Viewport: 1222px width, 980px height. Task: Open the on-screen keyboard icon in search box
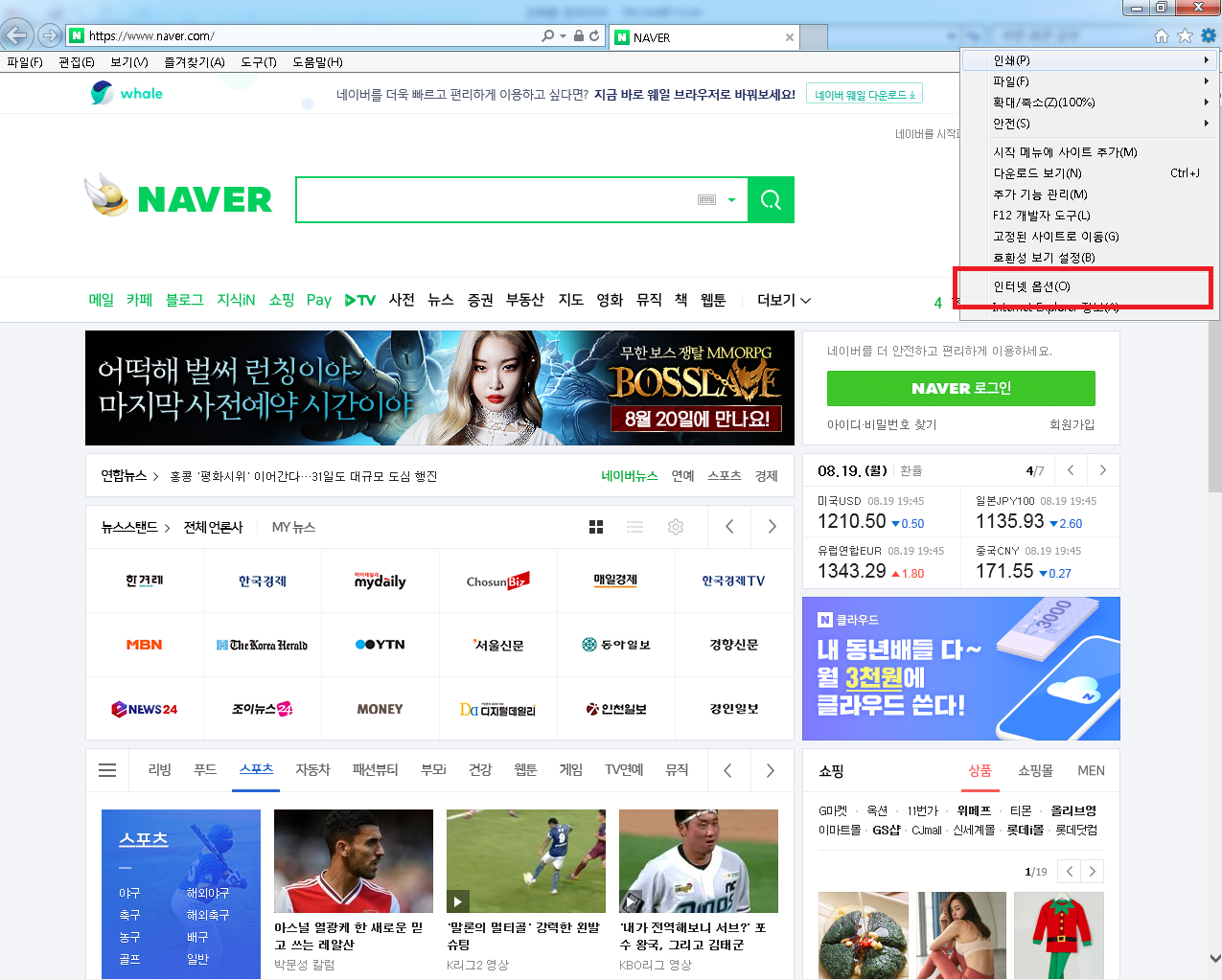click(x=707, y=199)
